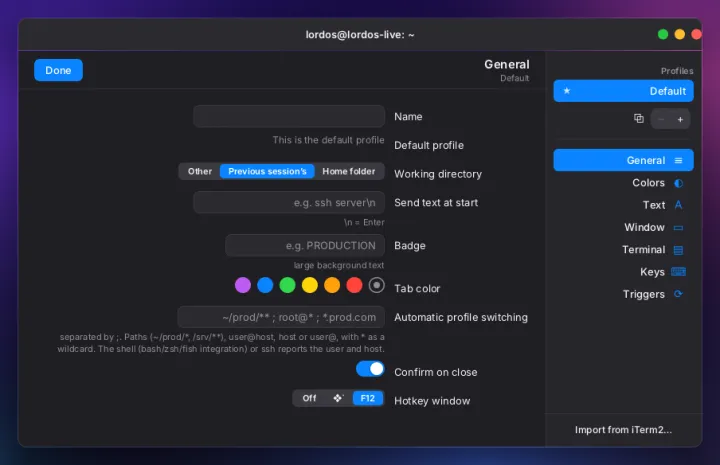Choose the purple tab color
Screen dimensions: 720x465
coord(243,285)
